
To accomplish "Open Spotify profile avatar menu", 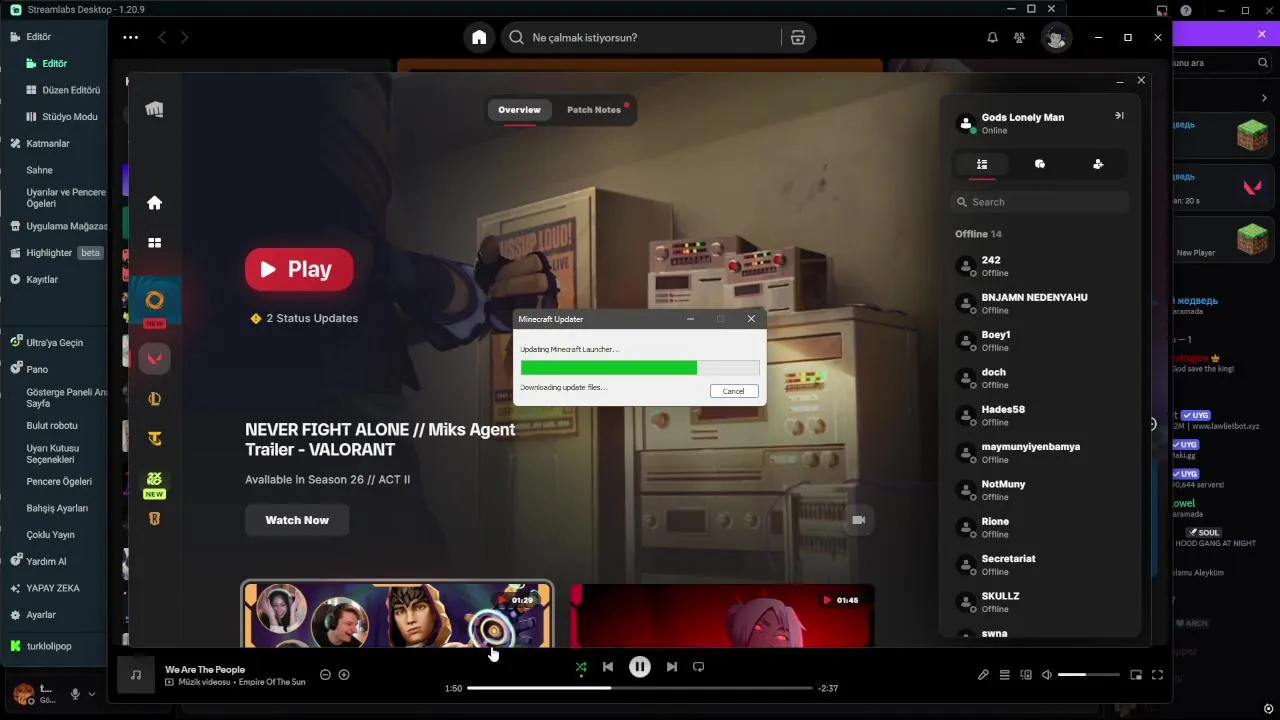I will [1055, 37].
